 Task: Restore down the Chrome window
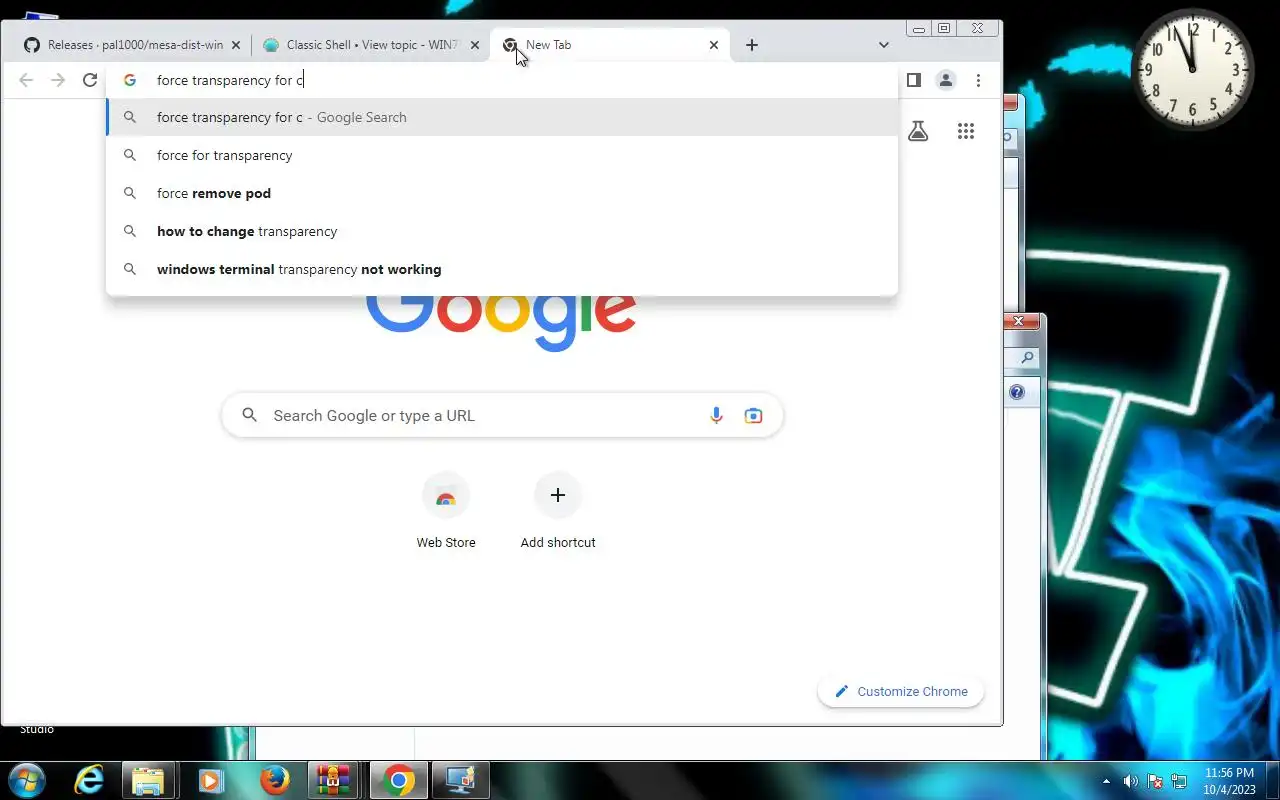coord(944,29)
